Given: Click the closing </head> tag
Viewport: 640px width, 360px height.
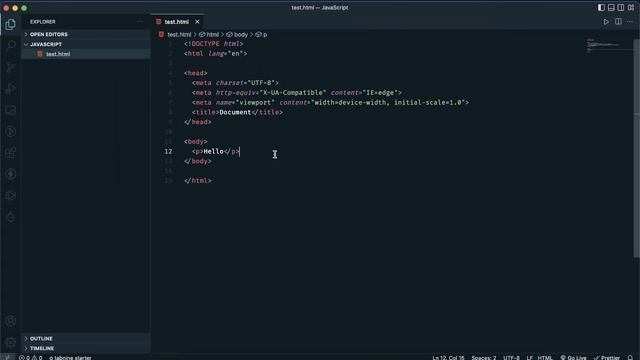Looking at the screenshot, I should pyautogui.click(x=198, y=122).
